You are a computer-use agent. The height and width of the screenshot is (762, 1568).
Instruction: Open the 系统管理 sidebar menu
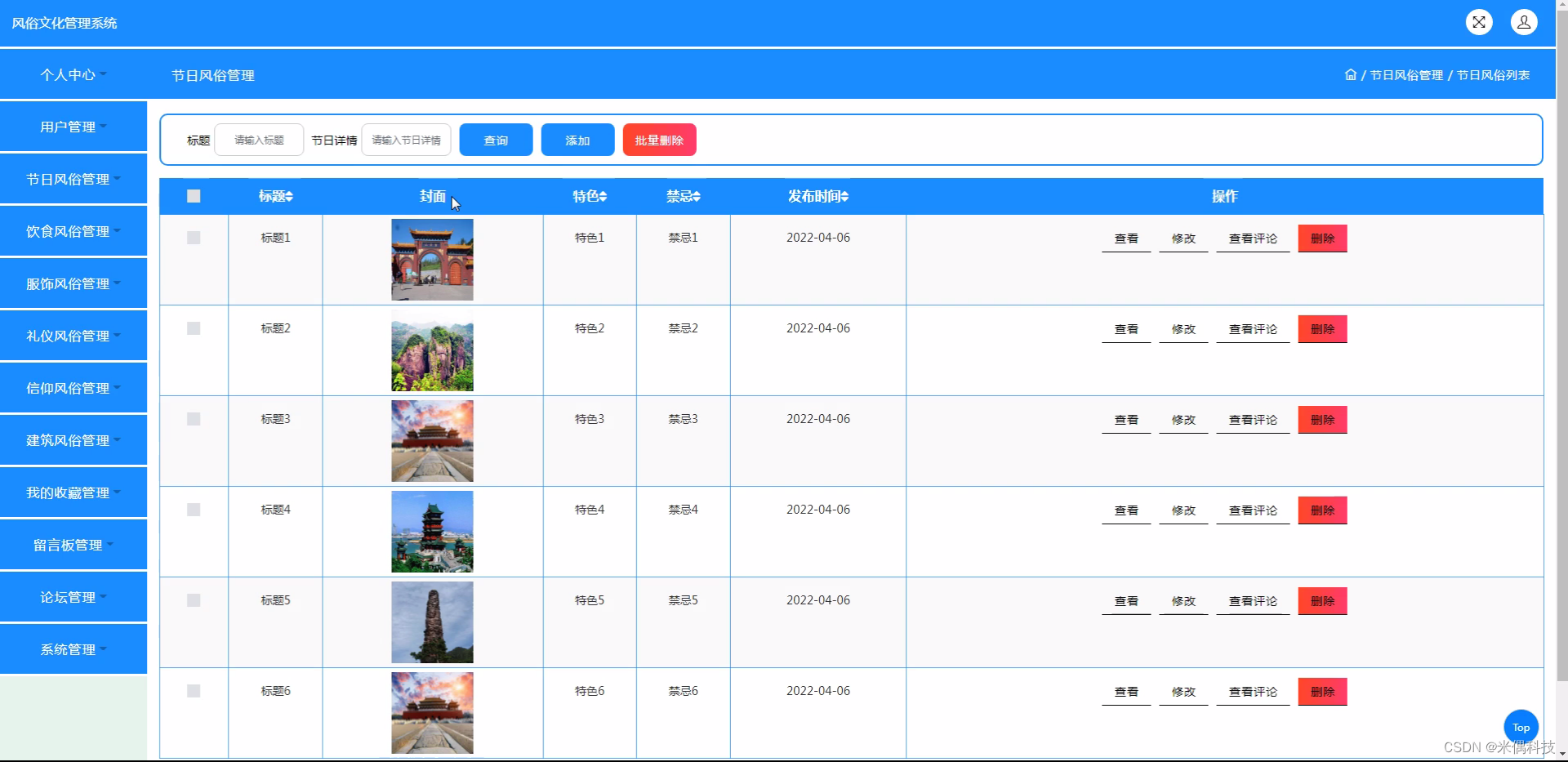(73, 649)
